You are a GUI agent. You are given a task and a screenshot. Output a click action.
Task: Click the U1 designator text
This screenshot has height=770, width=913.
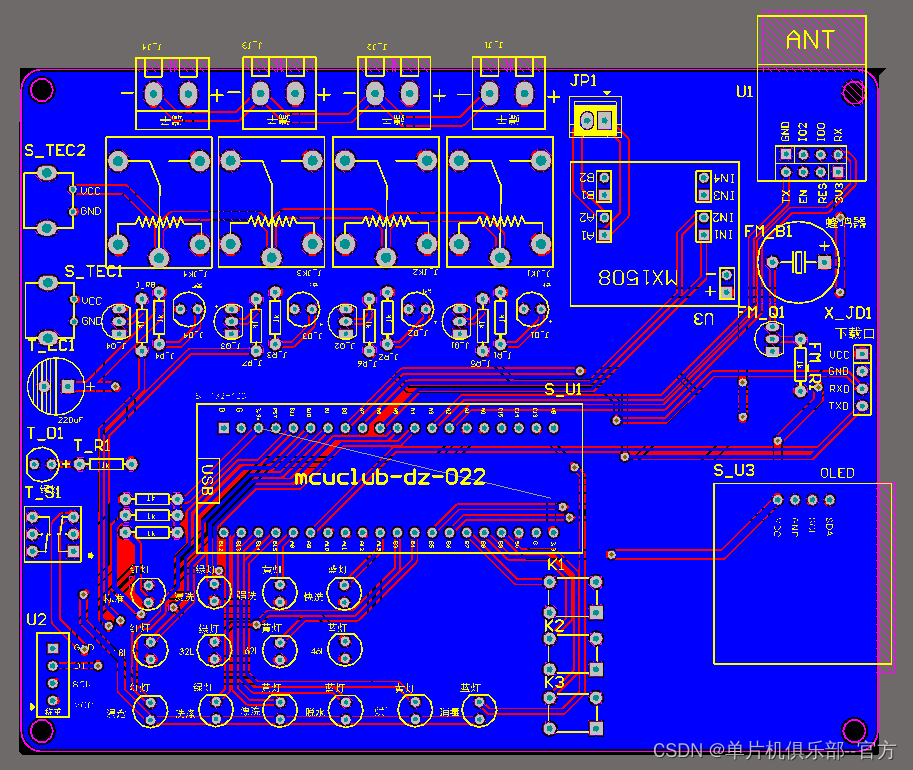[x=744, y=91]
